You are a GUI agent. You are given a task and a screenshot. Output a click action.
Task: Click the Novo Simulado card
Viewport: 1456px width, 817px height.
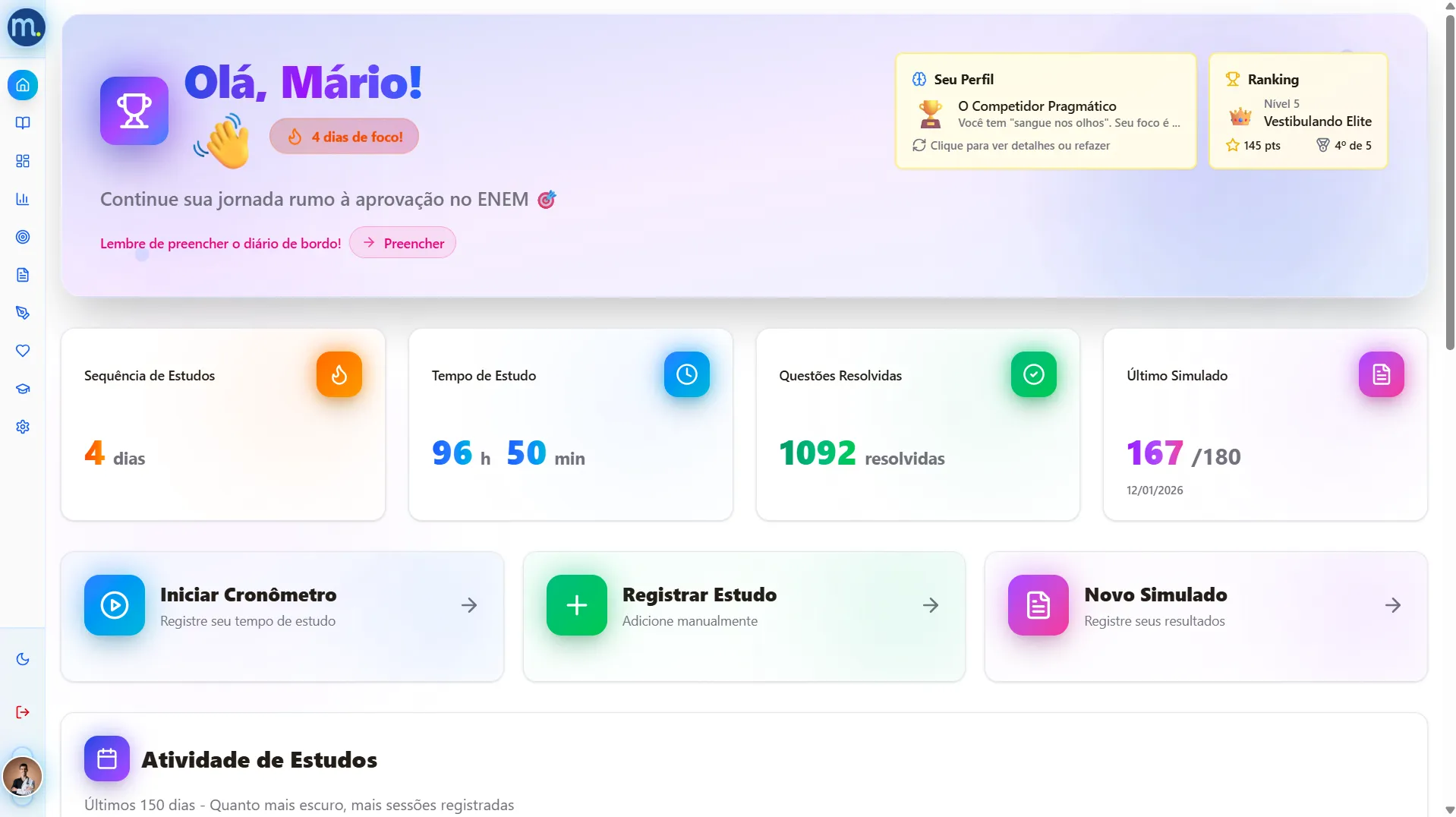(1206, 617)
